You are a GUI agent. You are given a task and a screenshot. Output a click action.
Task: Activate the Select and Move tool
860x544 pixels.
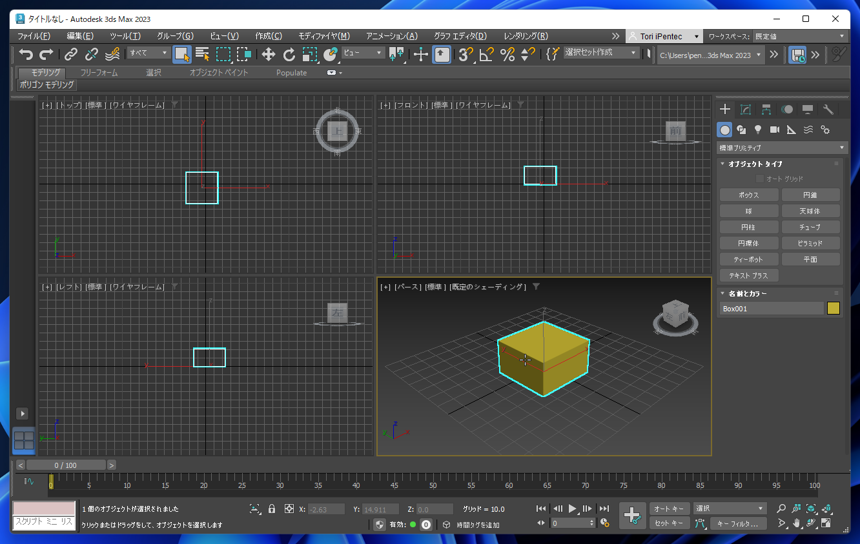tap(268, 54)
